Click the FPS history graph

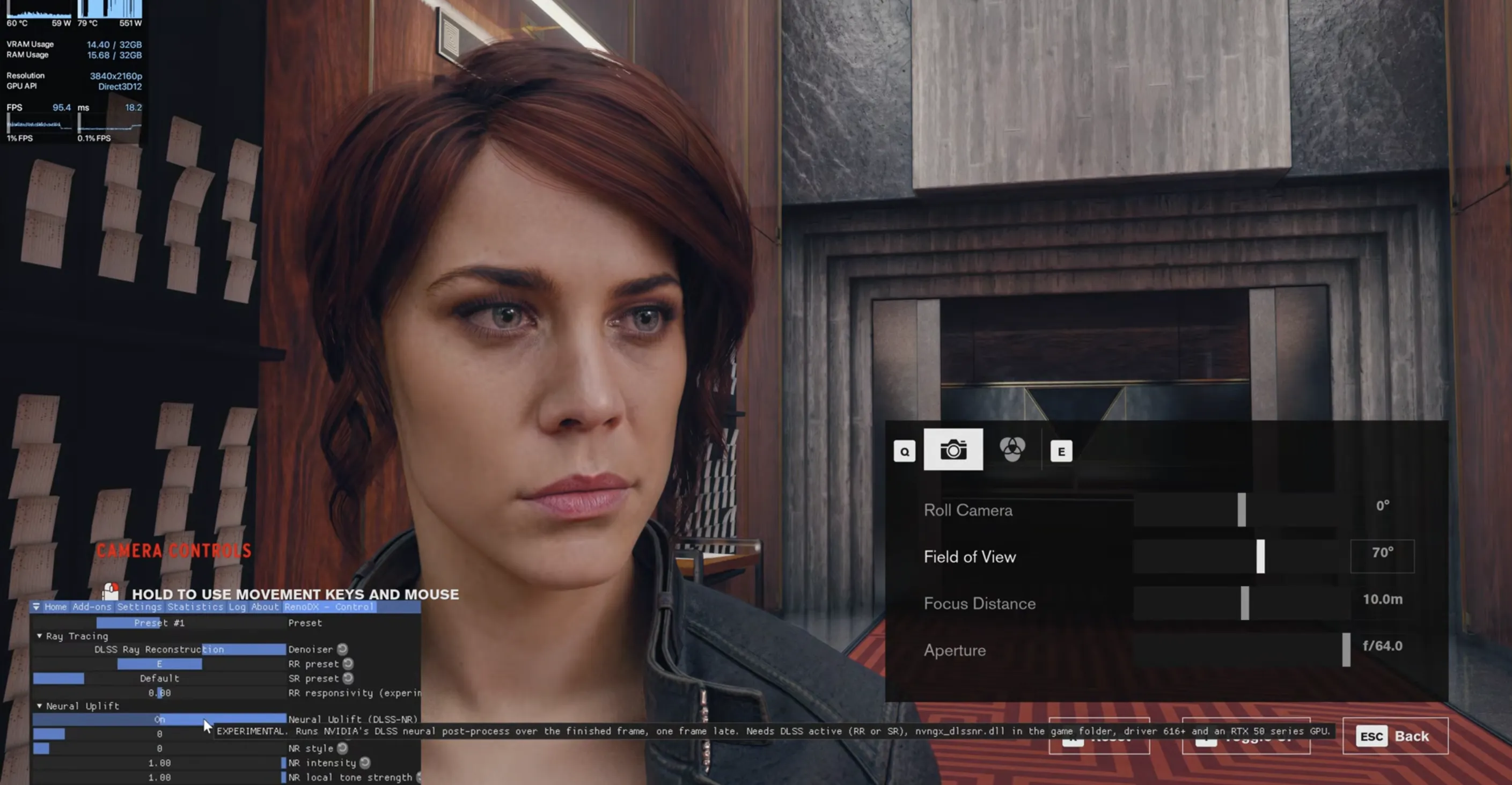(x=39, y=123)
